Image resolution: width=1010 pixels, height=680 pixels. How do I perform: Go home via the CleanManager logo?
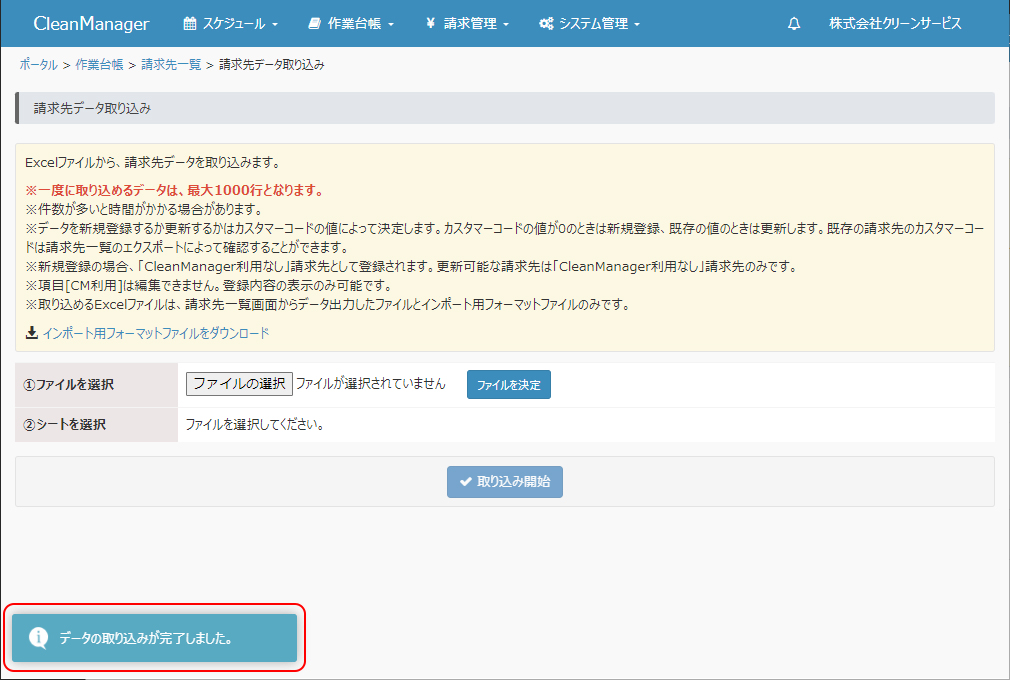click(91, 23)
